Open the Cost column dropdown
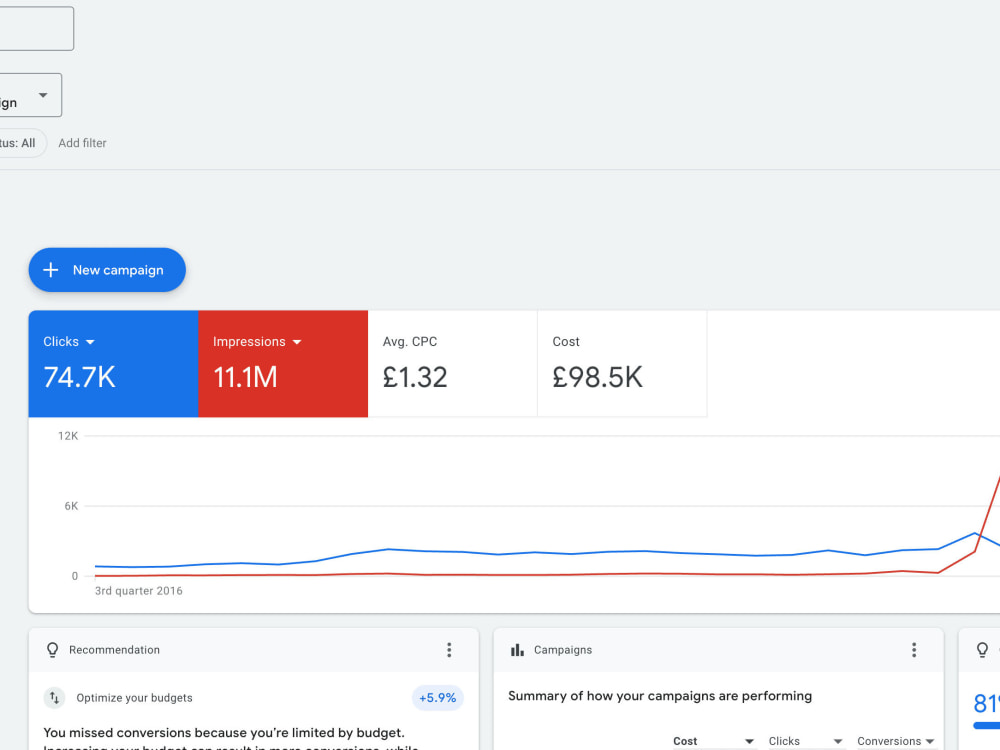The height and width of the screenshot is (750, 1000). 749,741
